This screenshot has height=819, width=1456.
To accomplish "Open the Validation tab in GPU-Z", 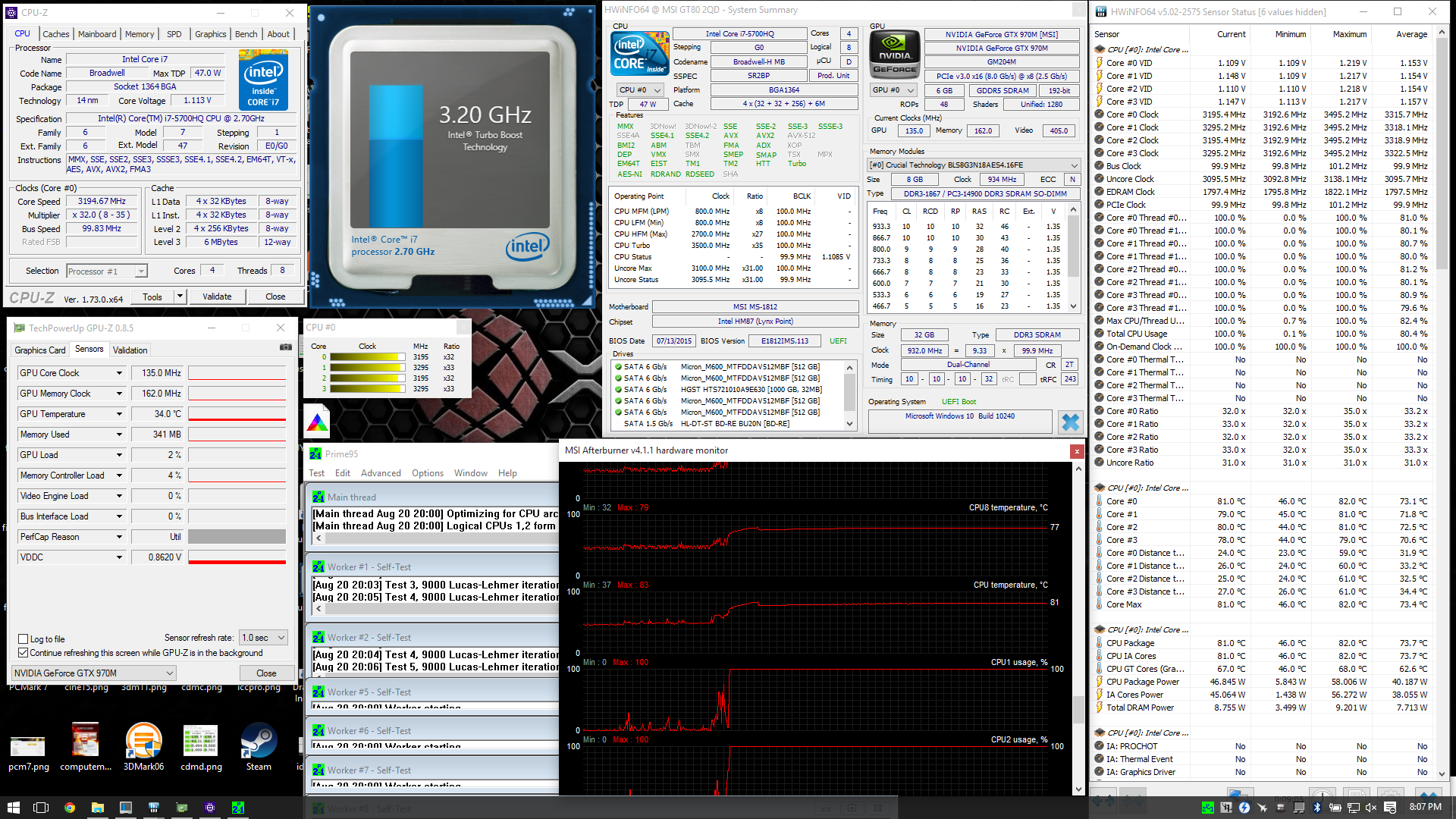I will (x=130, y=350).
